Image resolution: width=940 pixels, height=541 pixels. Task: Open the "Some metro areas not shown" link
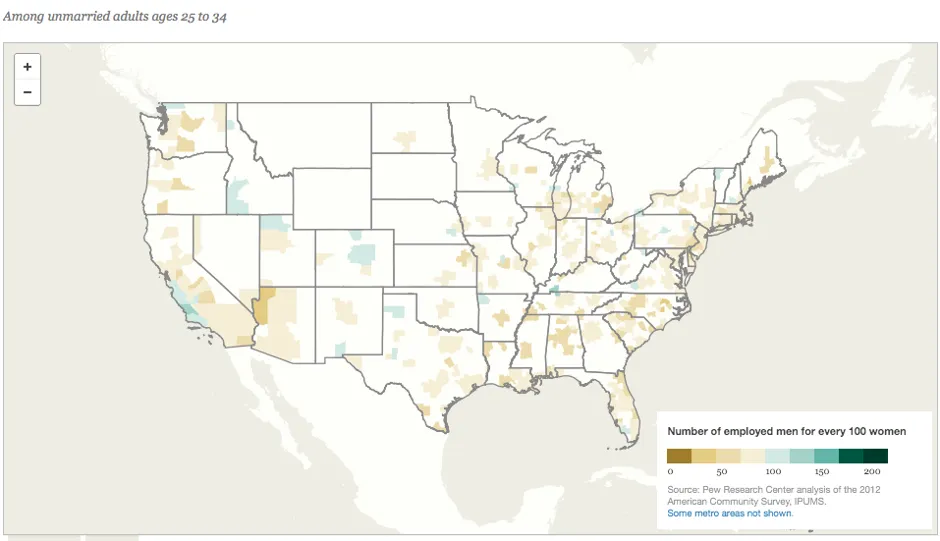(729, 513)
